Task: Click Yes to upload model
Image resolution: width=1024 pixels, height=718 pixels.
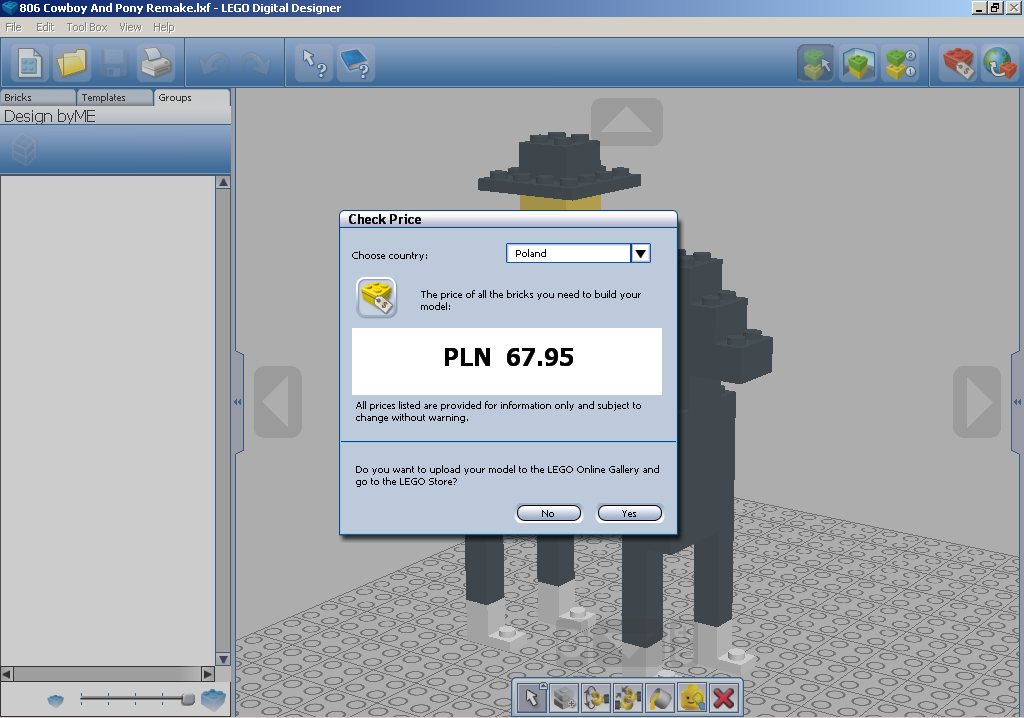Action: click(x=630, y=514)
